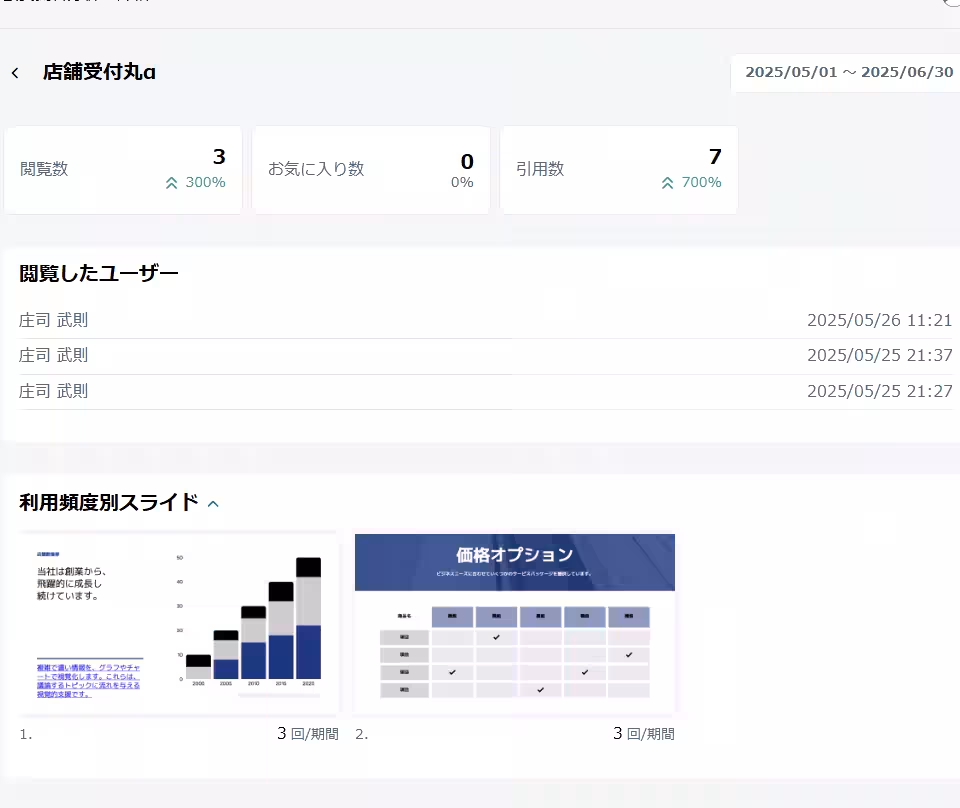This screenshot has width=960, height=808.
Task: Click the circular icon at the top right
Action: [952, 5]
